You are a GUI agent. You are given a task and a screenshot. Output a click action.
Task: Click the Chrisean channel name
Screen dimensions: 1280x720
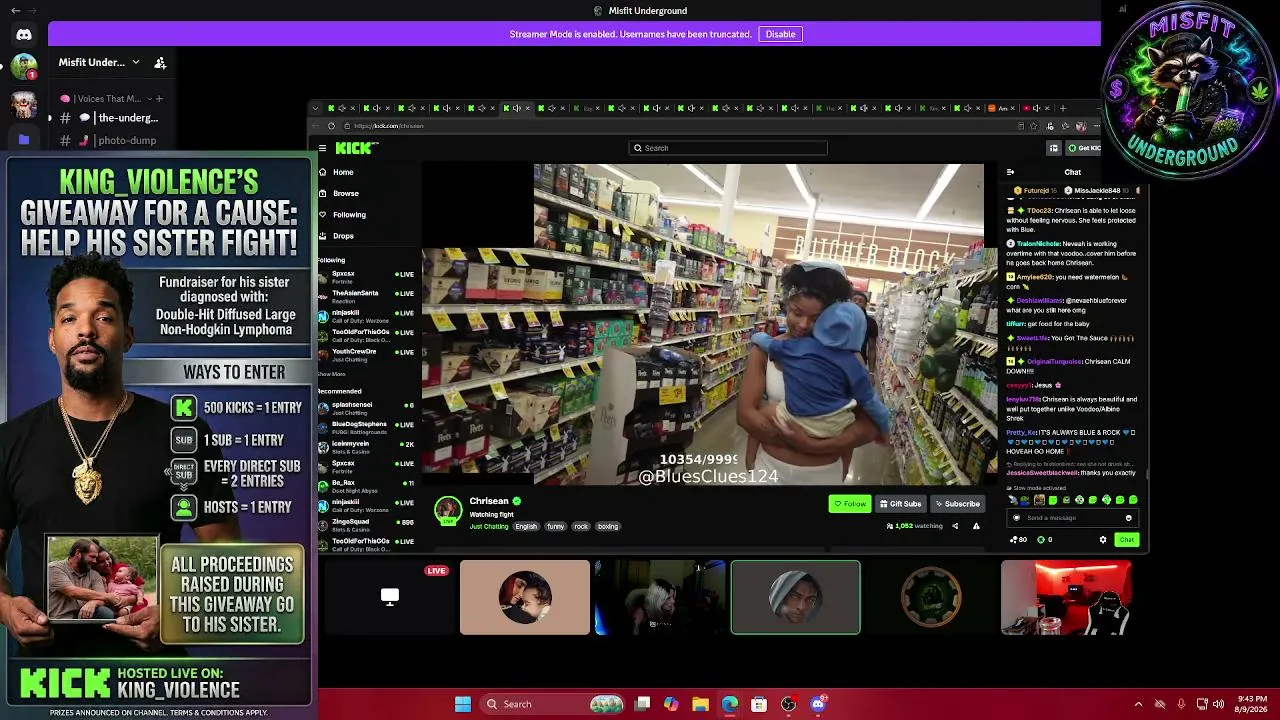pos(489,501)
